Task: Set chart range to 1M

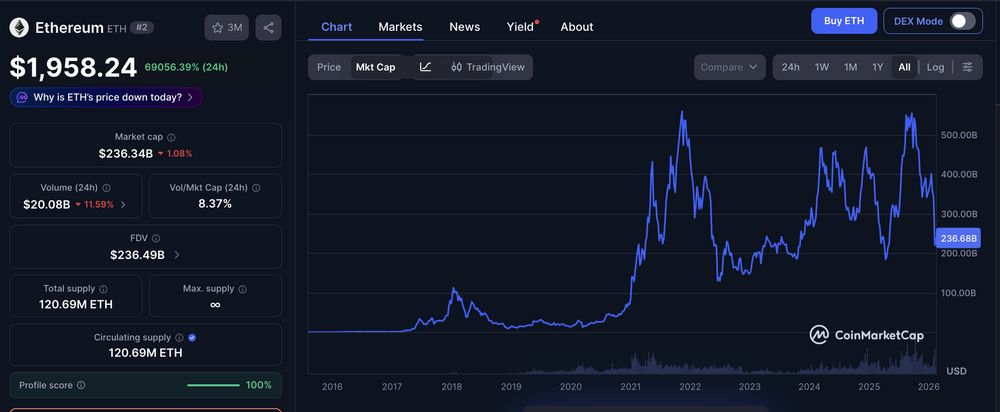Action: (850, 67)
